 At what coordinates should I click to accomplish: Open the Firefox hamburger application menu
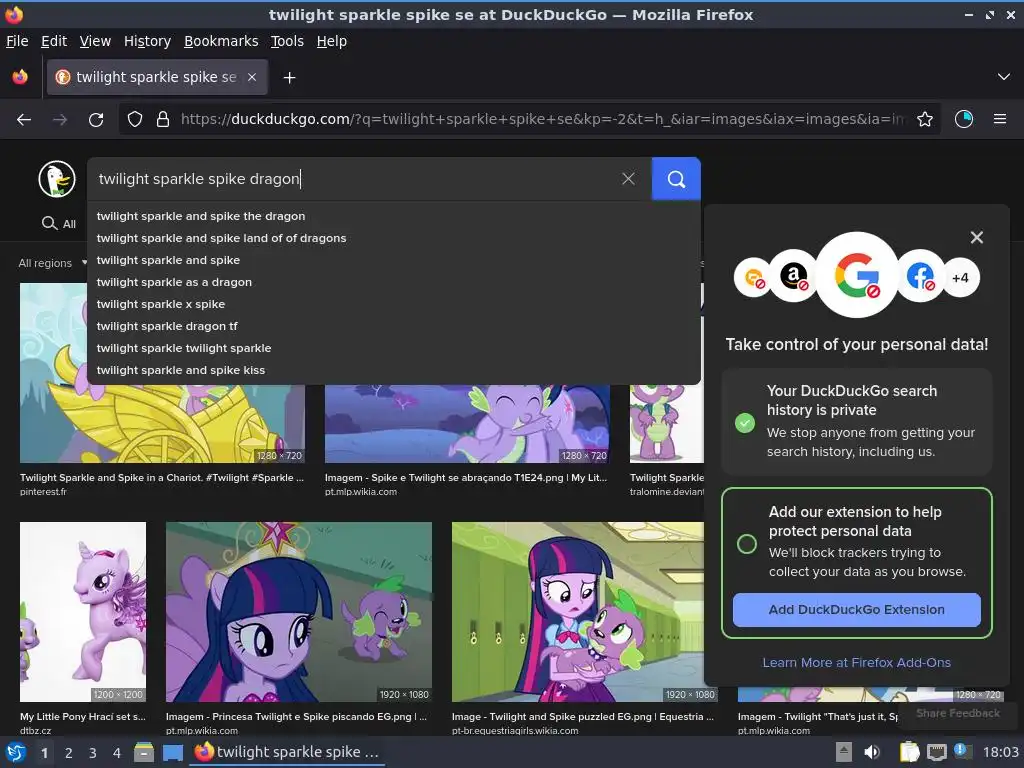pos(1000,120)
